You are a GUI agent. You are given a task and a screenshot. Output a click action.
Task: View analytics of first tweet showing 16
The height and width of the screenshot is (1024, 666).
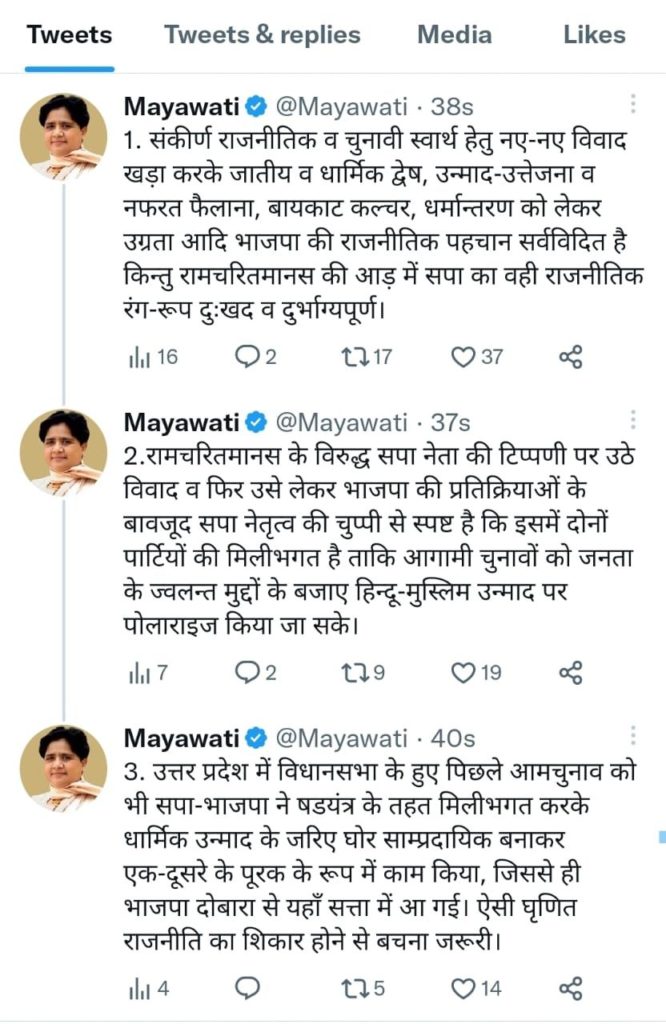[137, 356]
